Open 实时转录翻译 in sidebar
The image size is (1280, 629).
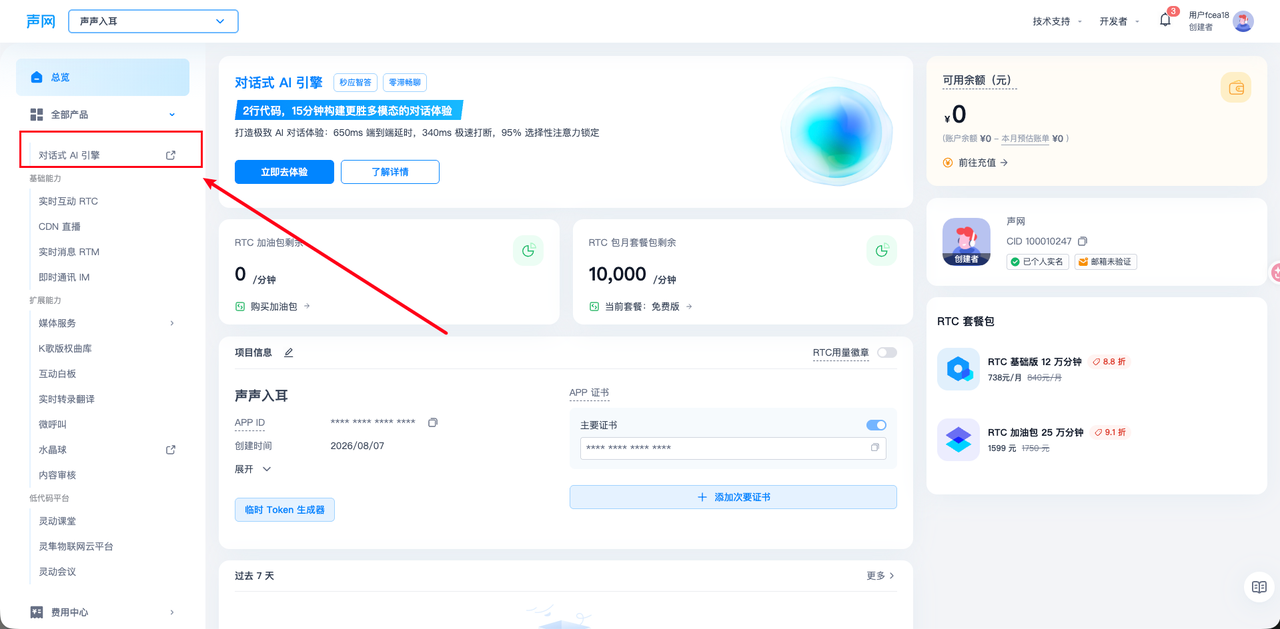pyautogui.click(x=67, y=399)
